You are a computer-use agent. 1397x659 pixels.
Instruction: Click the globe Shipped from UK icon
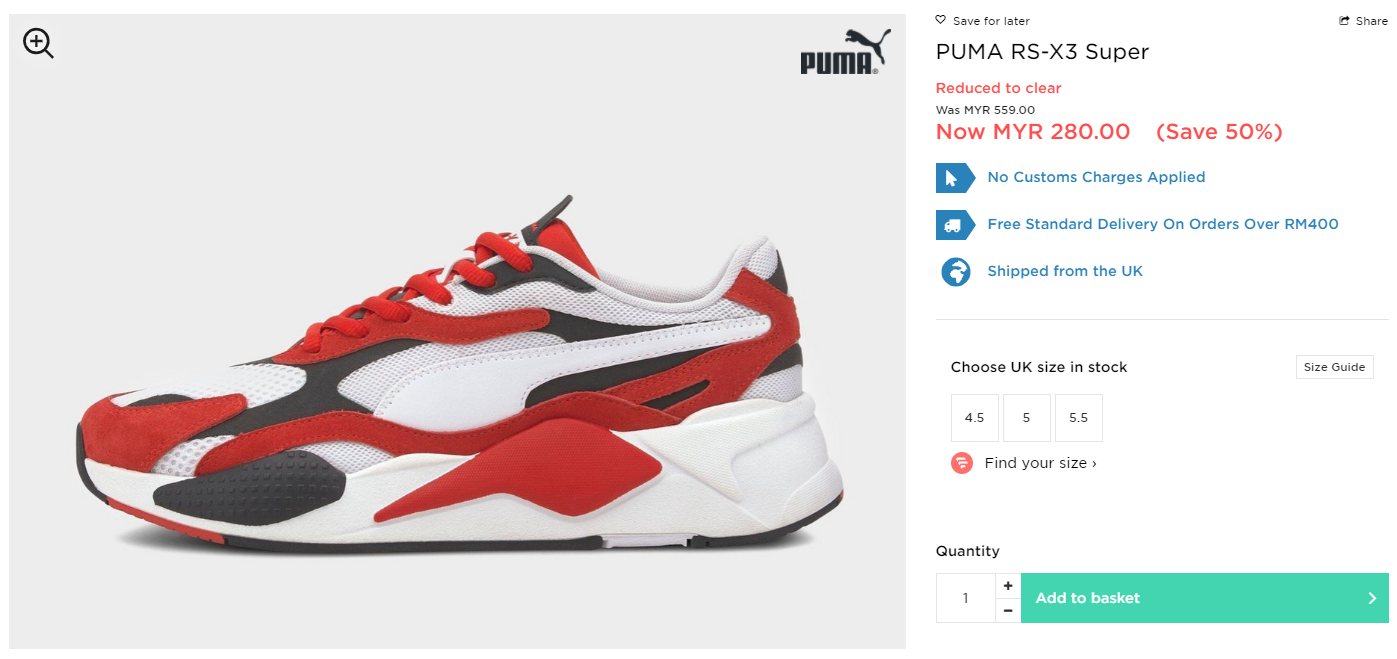click(956, 272)
